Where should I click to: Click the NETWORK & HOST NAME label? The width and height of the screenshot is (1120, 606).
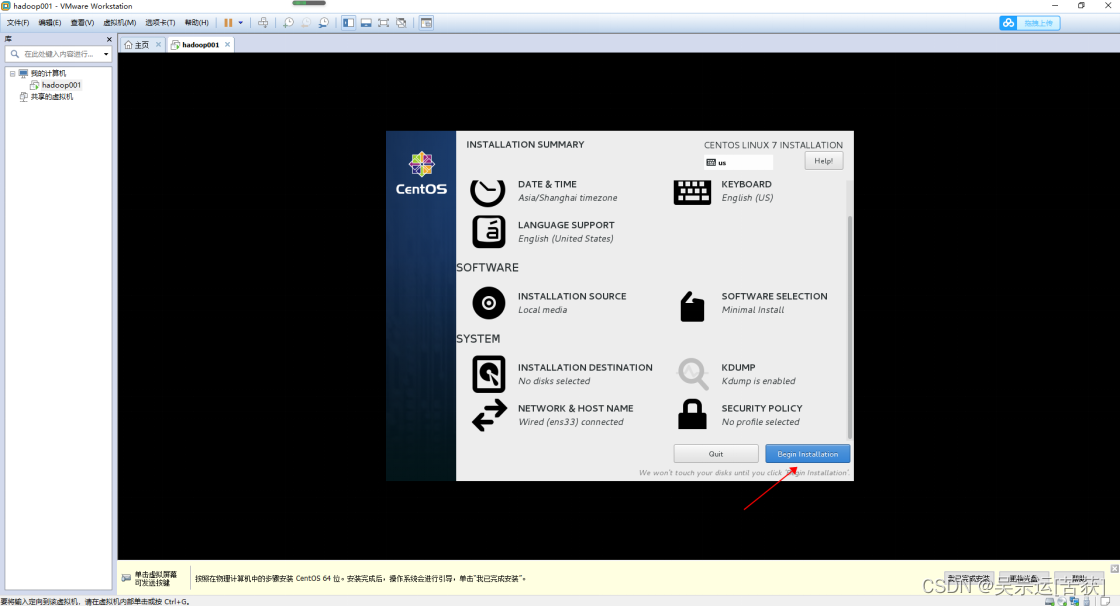(576, 408)
